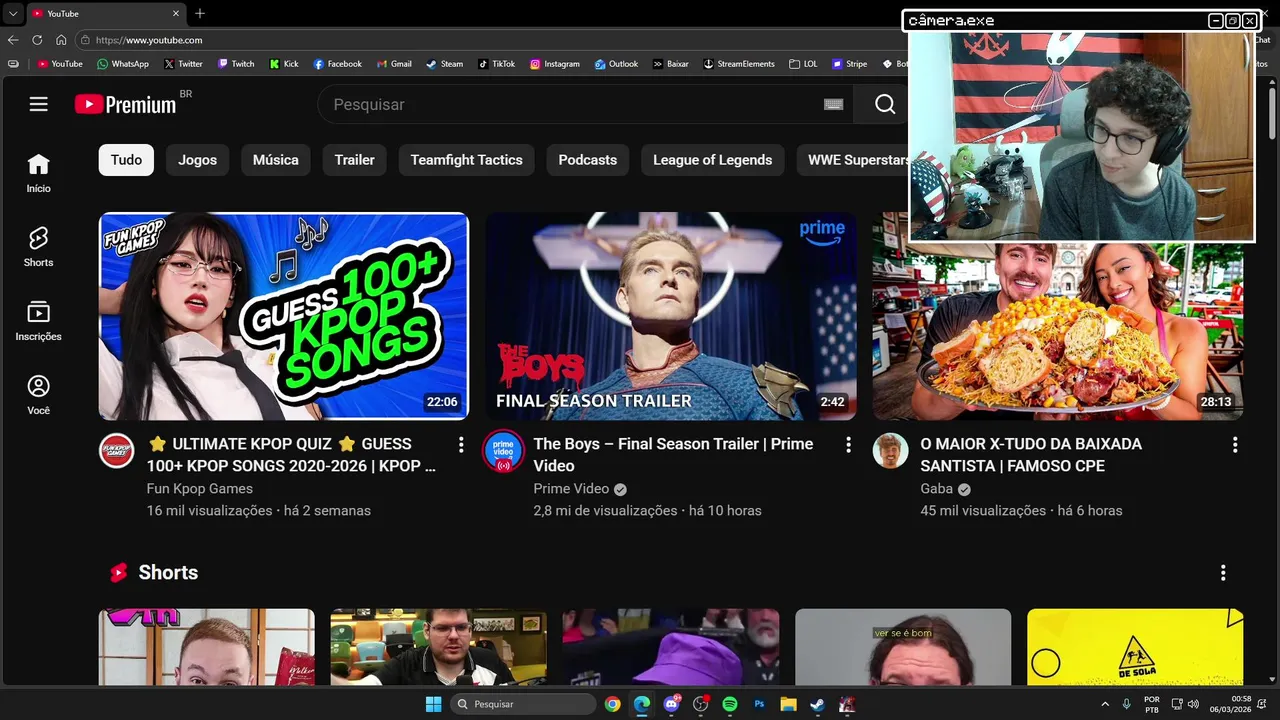
Task: Open Spotify from the taskbar
Action: point(730,704)
